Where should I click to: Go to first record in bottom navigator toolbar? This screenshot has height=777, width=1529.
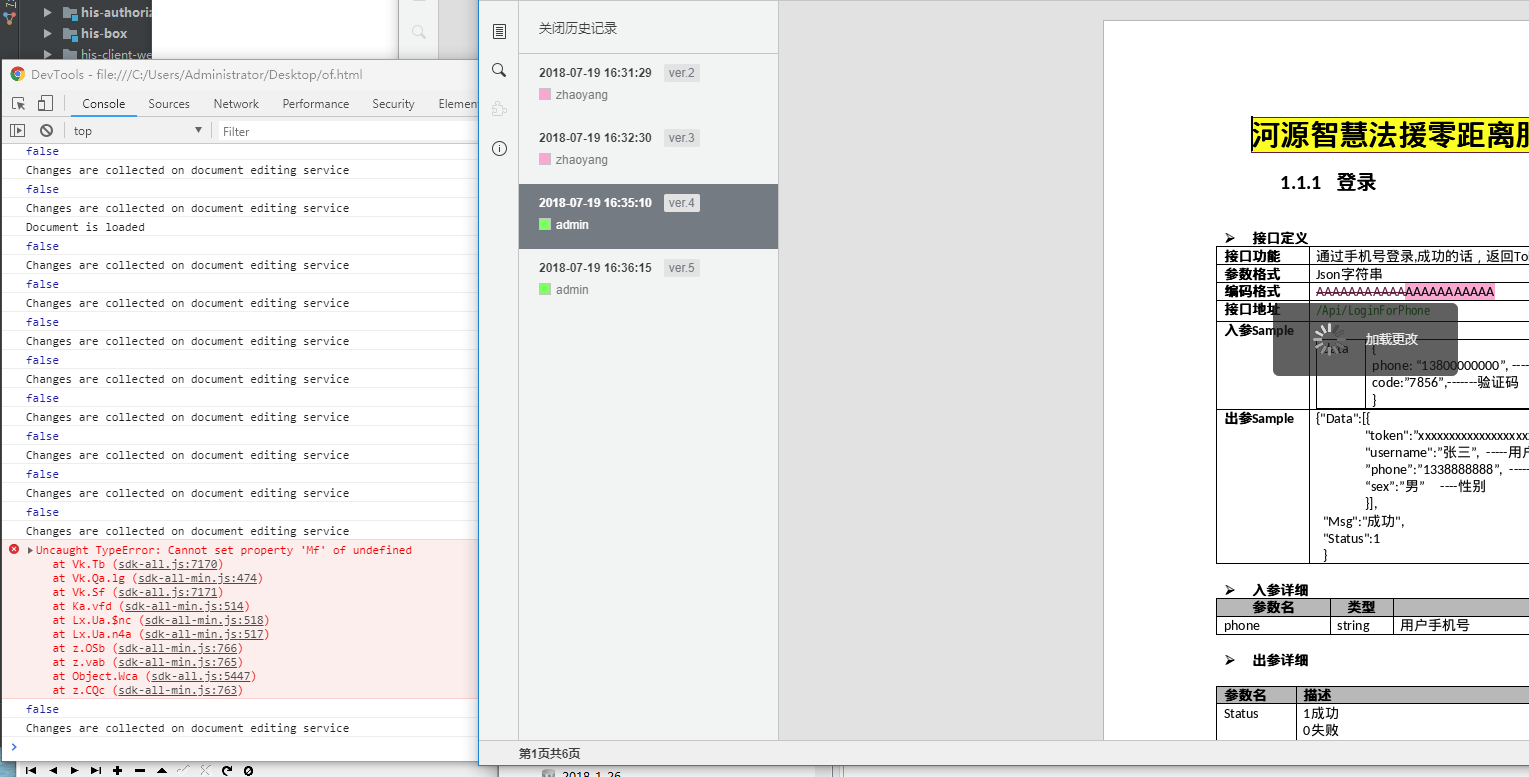[31, 770]
